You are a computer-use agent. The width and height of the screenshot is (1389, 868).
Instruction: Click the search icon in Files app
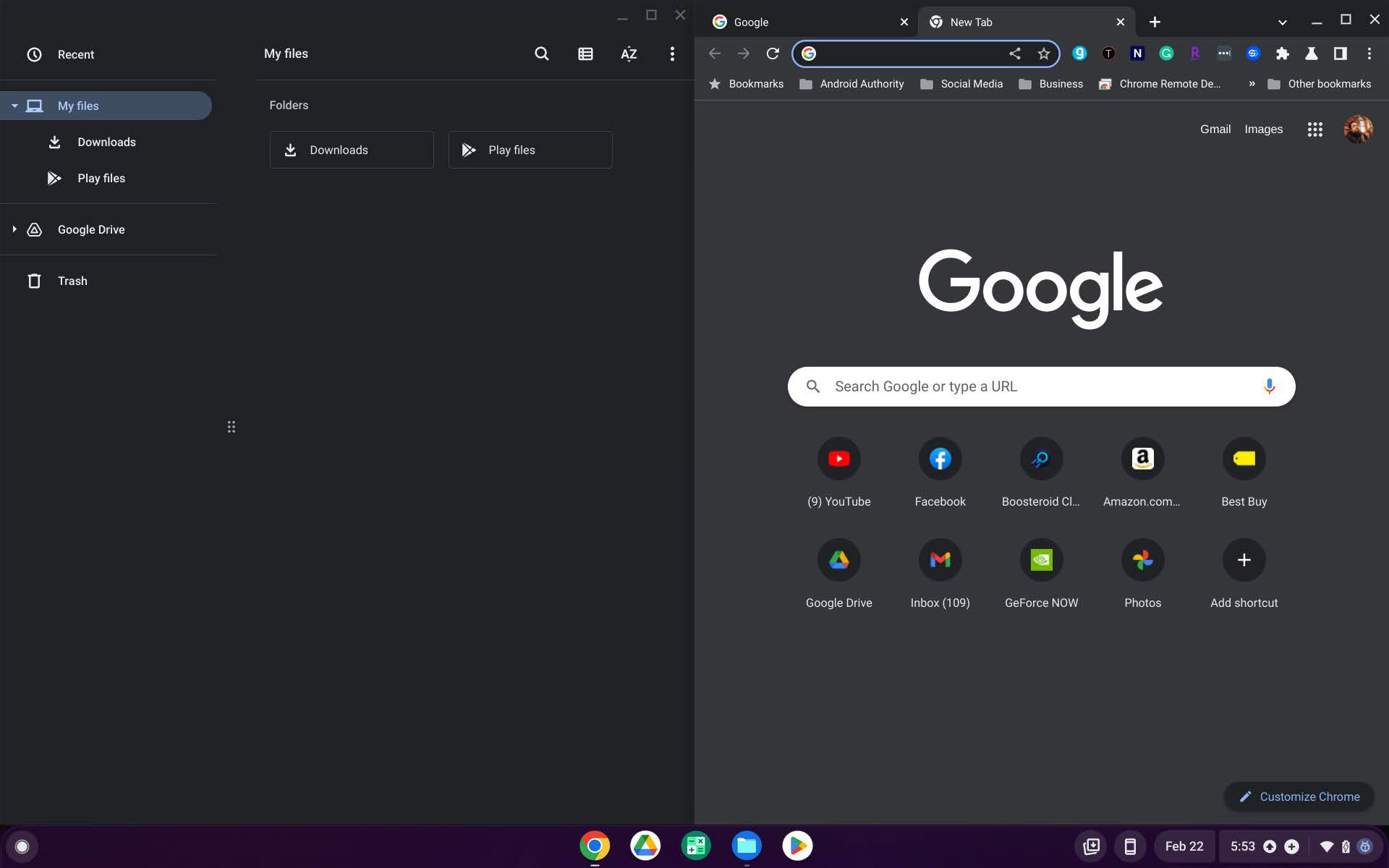click(x=541, y=54)
